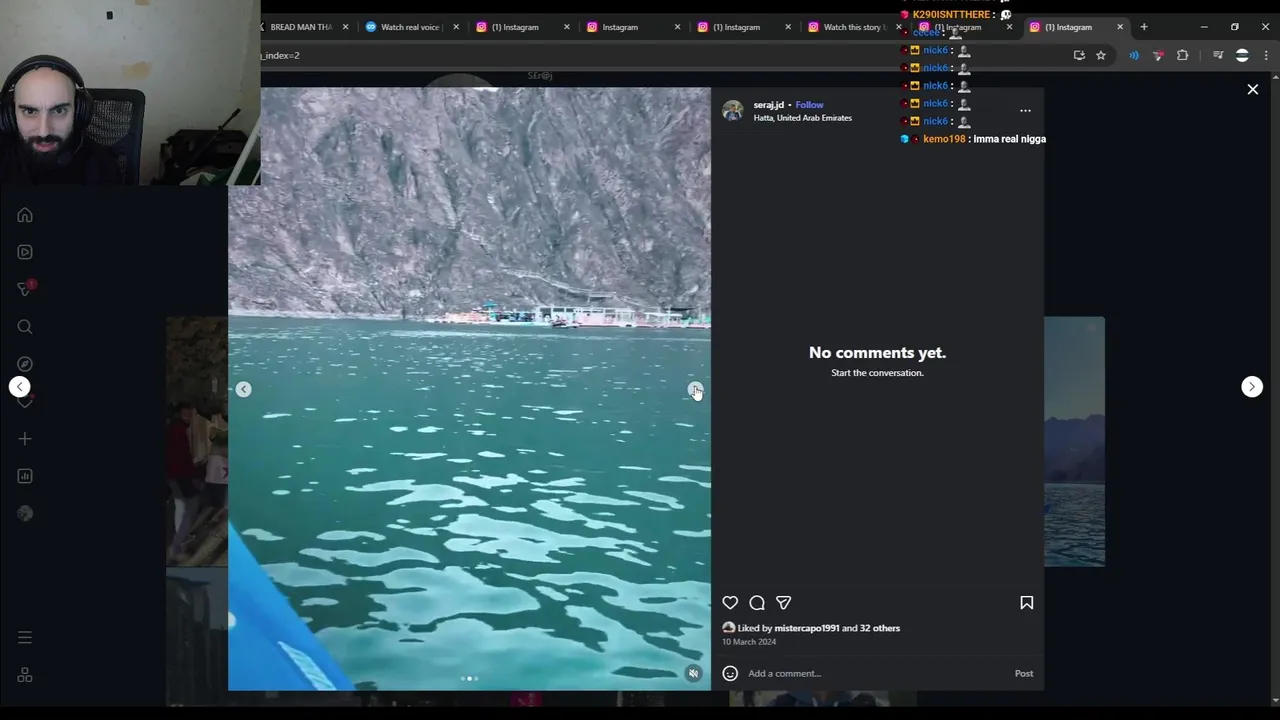Go to the previous post arrow
Image resolution: width=1280 pixels, height=720 pixels.
click(x=20, y=387)
